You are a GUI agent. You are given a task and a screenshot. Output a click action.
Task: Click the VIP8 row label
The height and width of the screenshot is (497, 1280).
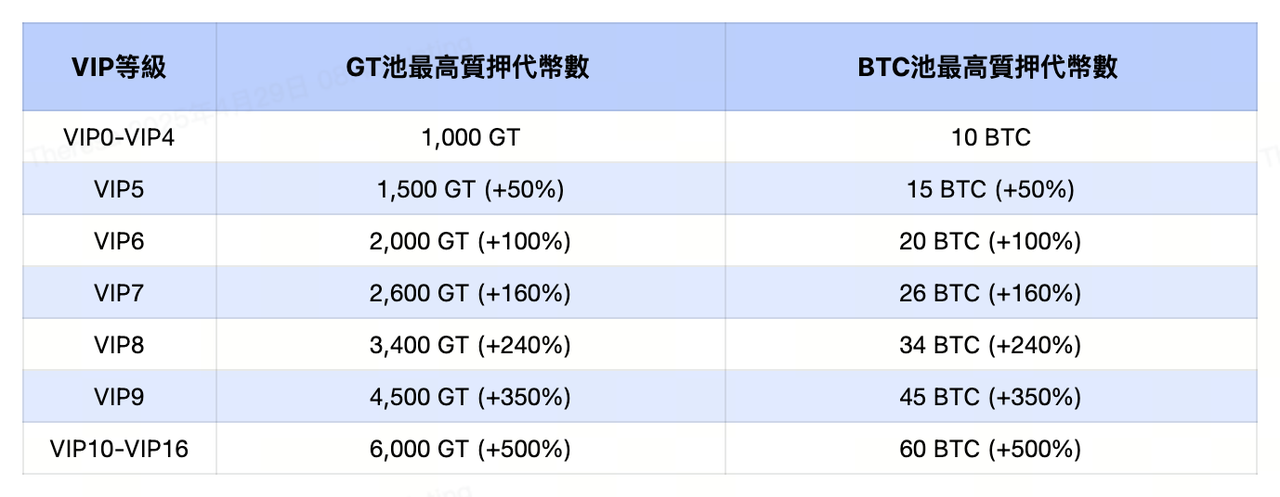point(119,345)
